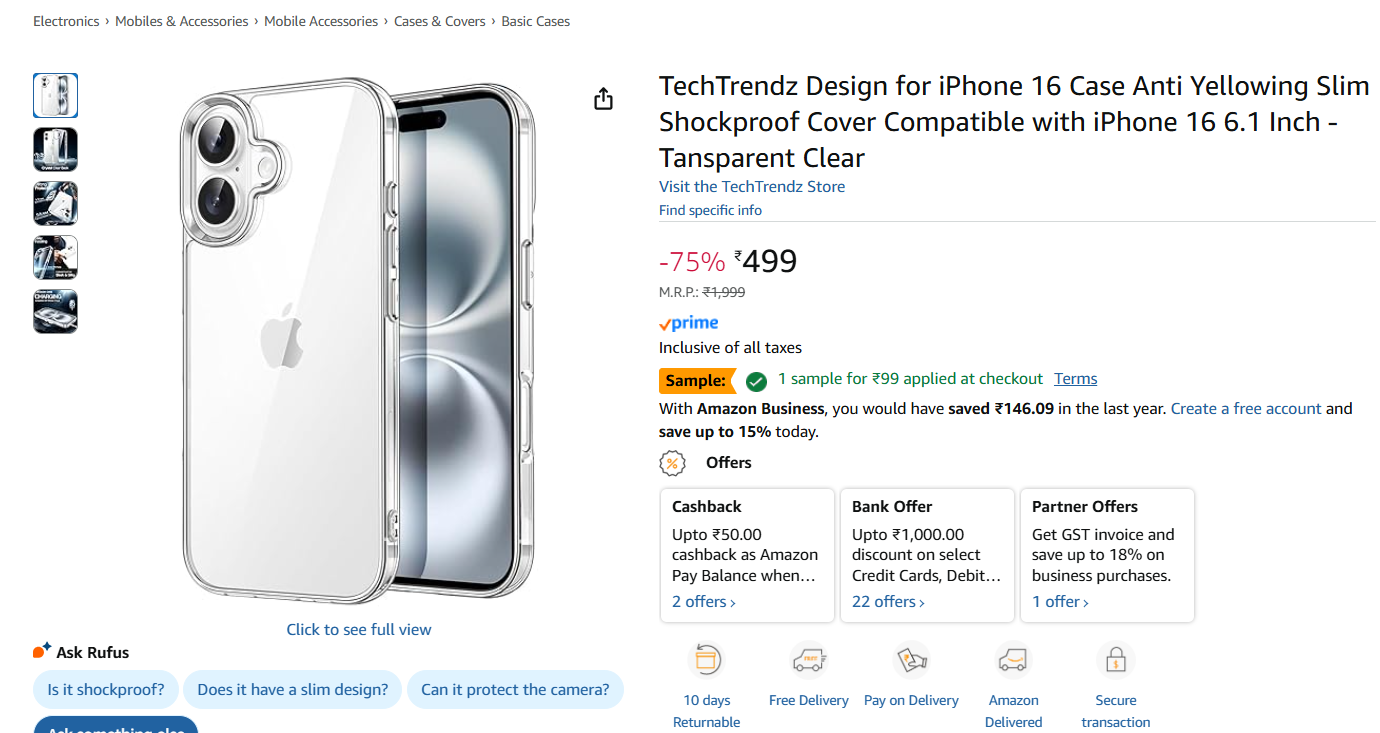Click the Offers percent badge icon
Image resolution: width=1380 pixels, height=733 pixels.
[x=673, y=463]
